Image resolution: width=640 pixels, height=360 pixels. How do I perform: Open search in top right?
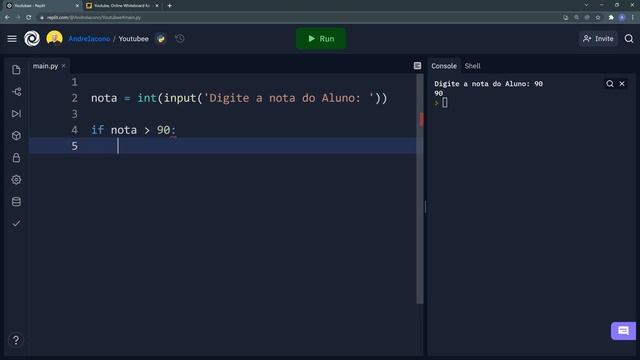click(x=629, y=39)
